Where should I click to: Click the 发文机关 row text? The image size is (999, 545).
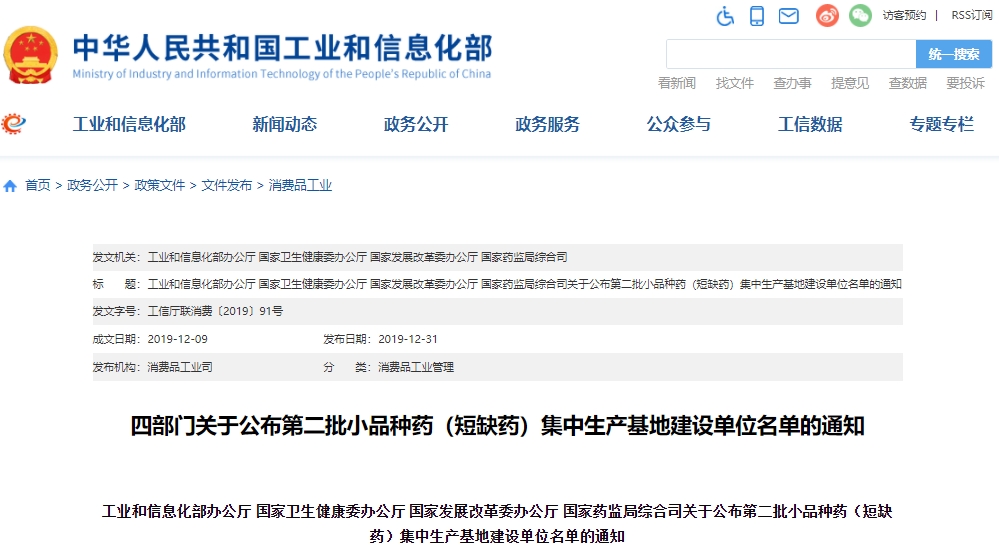[x=357, y=258]
